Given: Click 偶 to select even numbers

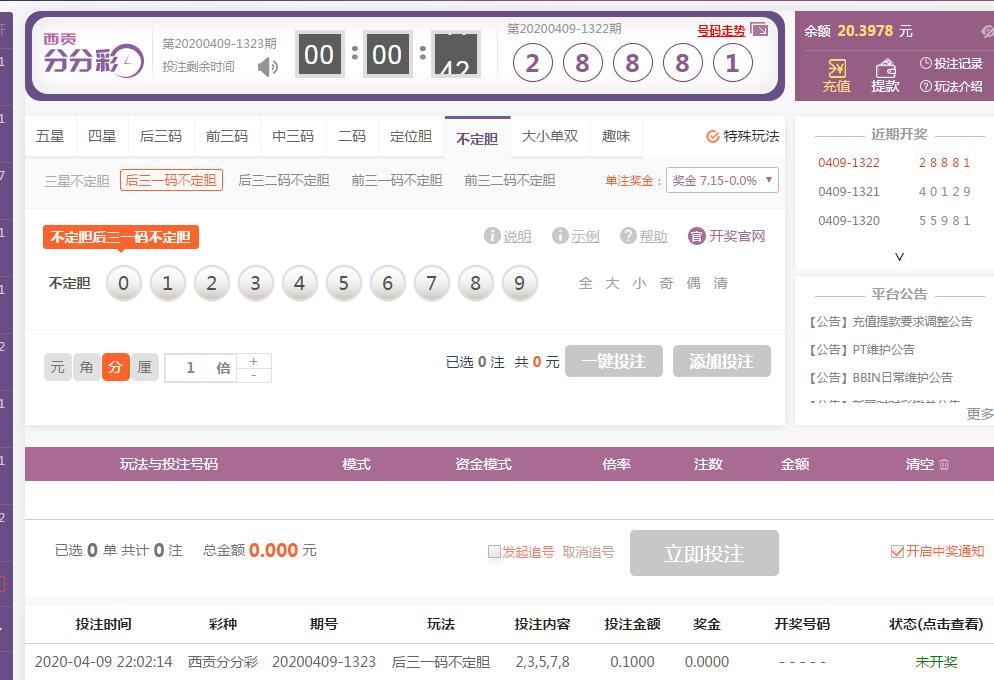Looking at the screenshot, I should pyautogui.click(x=694, y=283).
